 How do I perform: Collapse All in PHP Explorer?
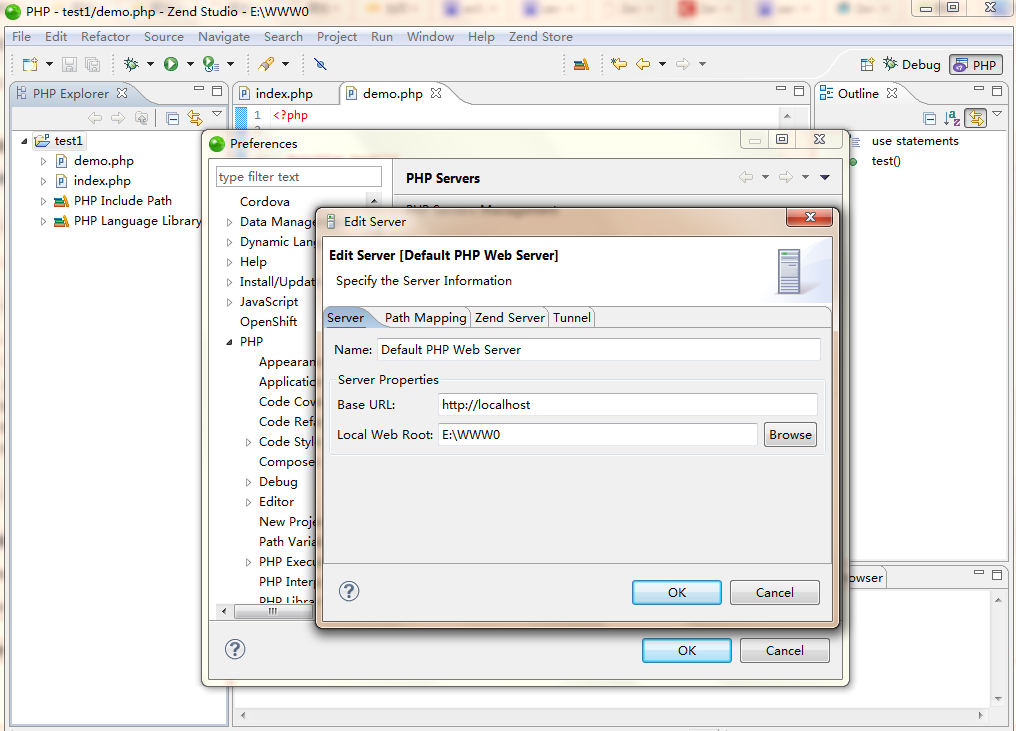pos(172,118)
